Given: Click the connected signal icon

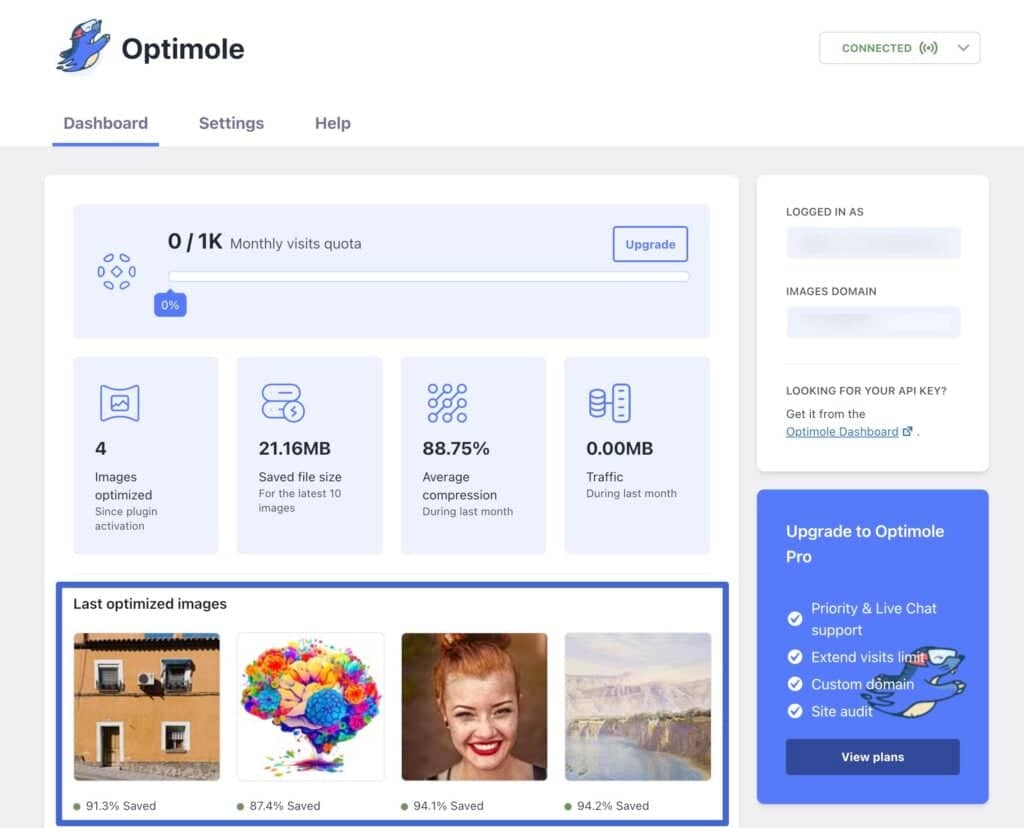Looking at the screenshot, I should click(928, 48).
